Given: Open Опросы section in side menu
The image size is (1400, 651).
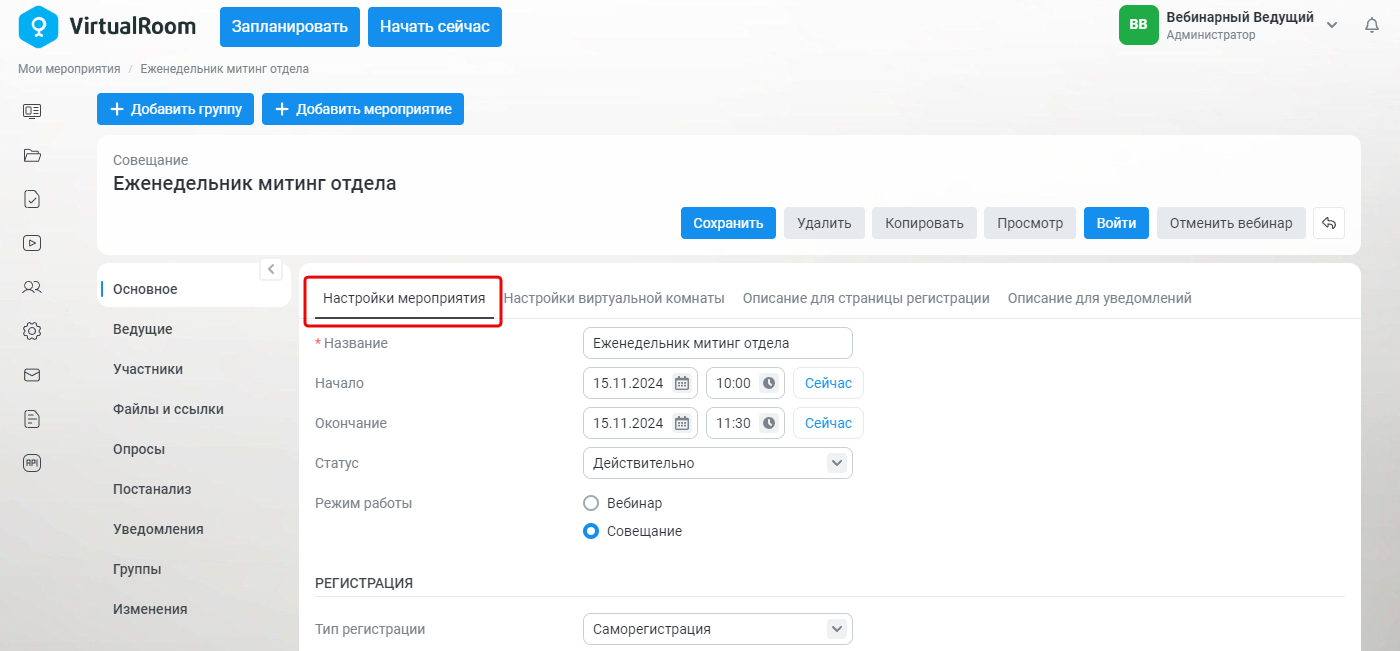Looking at the screenshot, I should [x=139, y=449].
